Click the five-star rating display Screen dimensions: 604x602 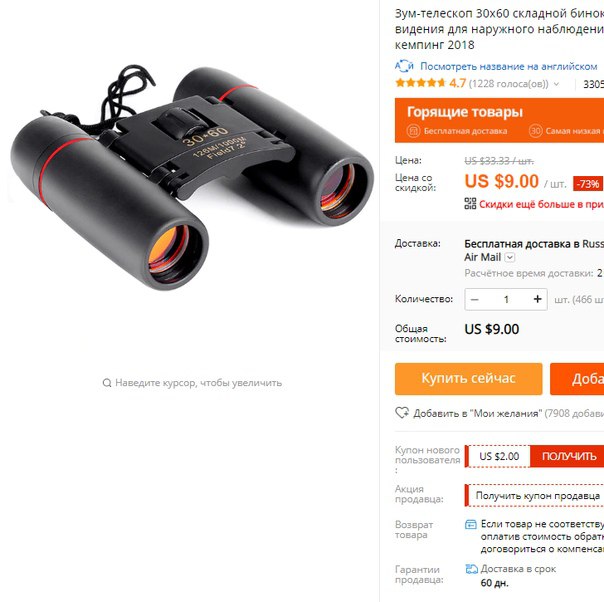[420, 83]
